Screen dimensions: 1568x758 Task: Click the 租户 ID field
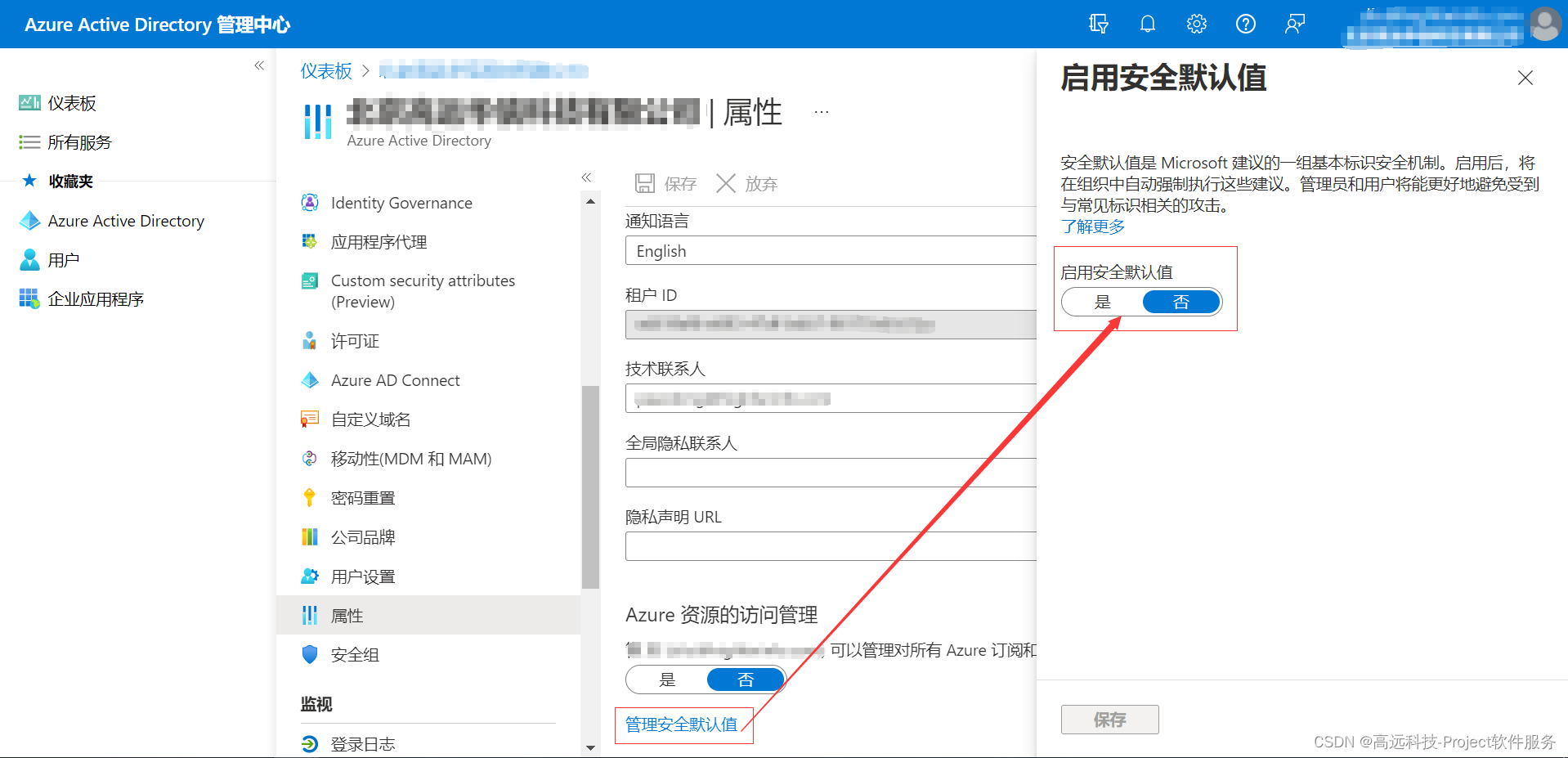pos(831,325)
